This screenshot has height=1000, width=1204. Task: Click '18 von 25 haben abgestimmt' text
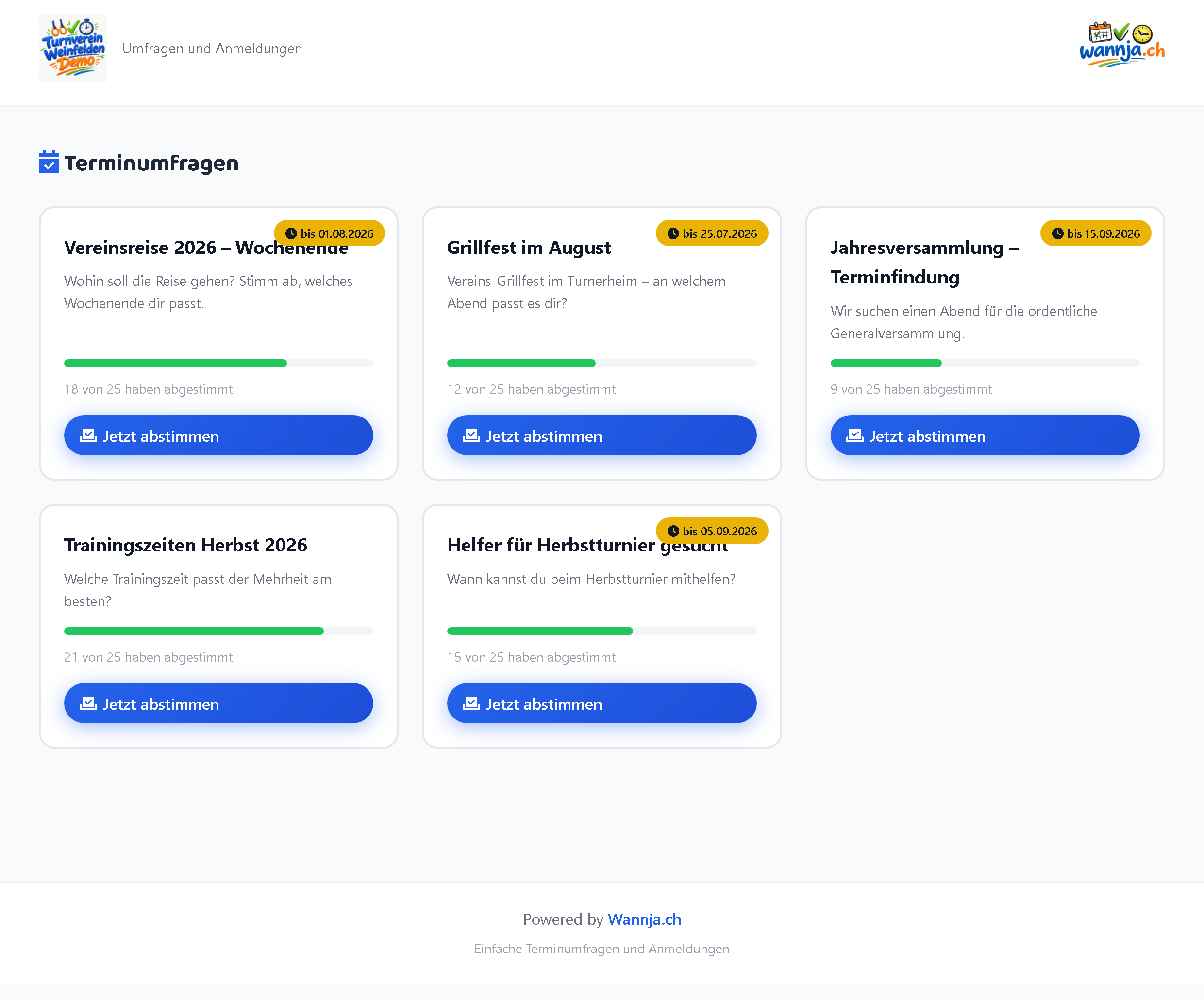[149, 389]
